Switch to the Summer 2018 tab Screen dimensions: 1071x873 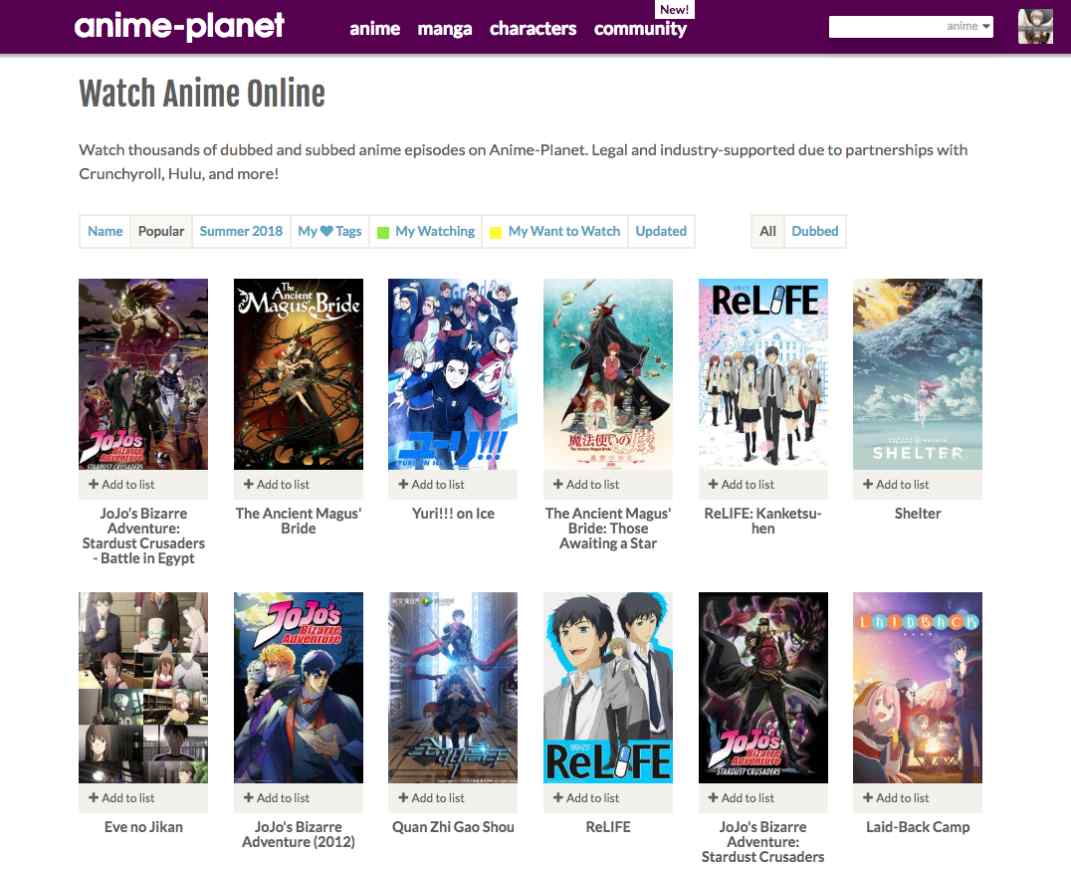click(241, 231)
